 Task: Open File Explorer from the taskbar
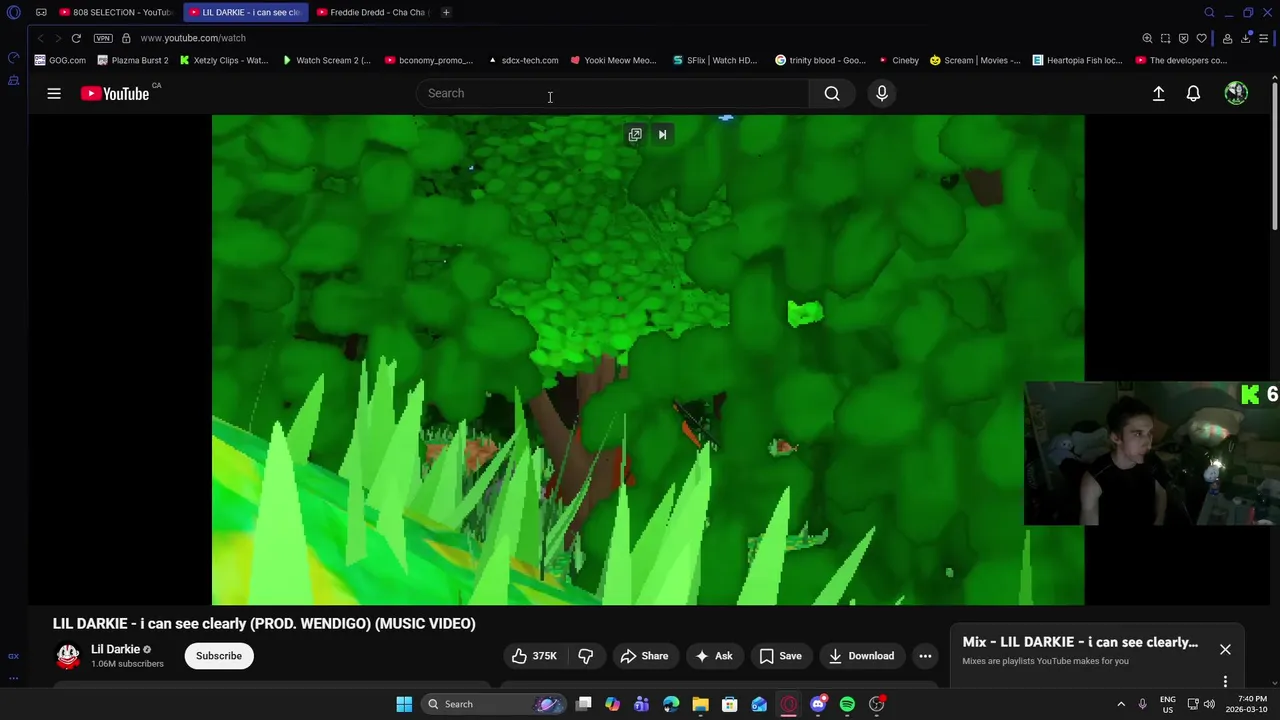click(700, 704)
